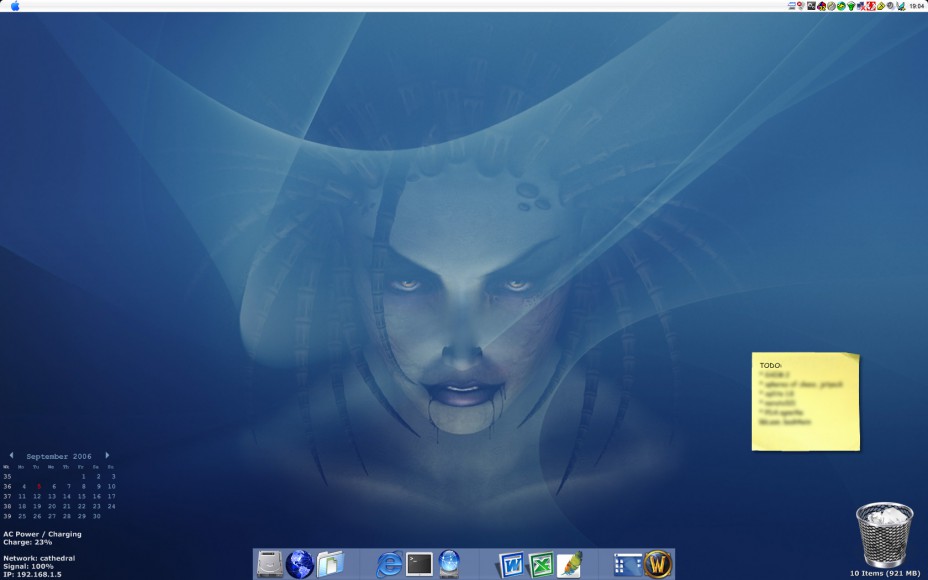Launch Microsoft Word from the dock
The image size is (928, 580).
[x=511, y=564]
